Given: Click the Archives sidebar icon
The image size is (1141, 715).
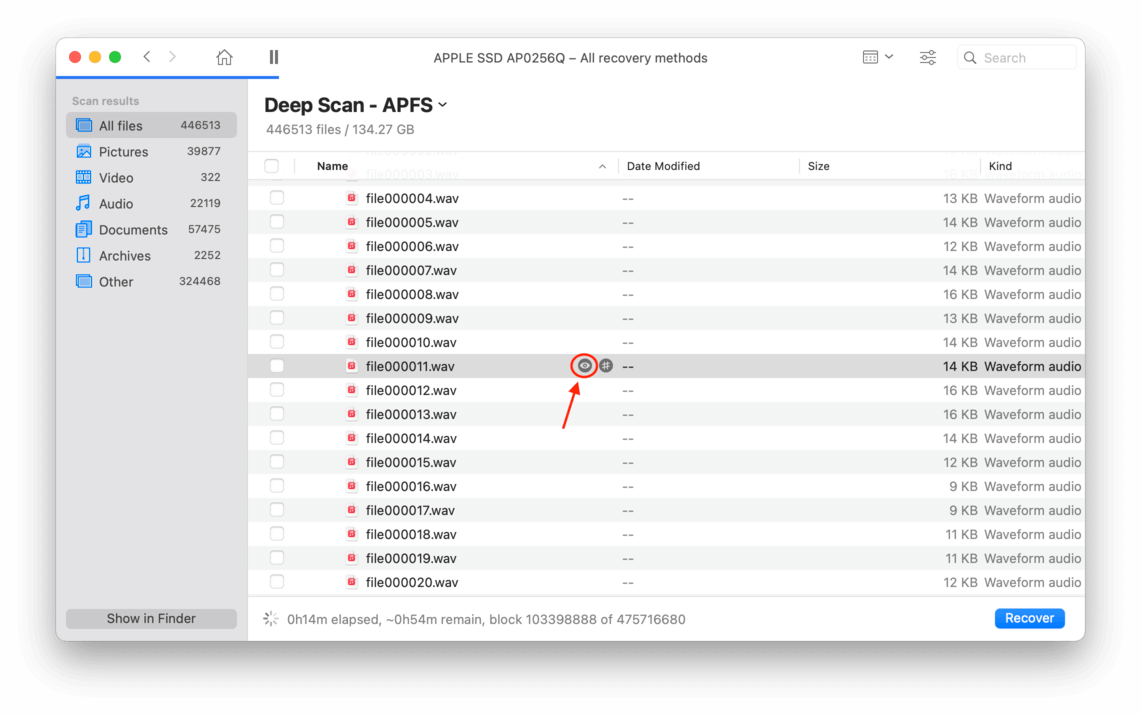Looking at the screenshot, I should [x=84, y=255].
